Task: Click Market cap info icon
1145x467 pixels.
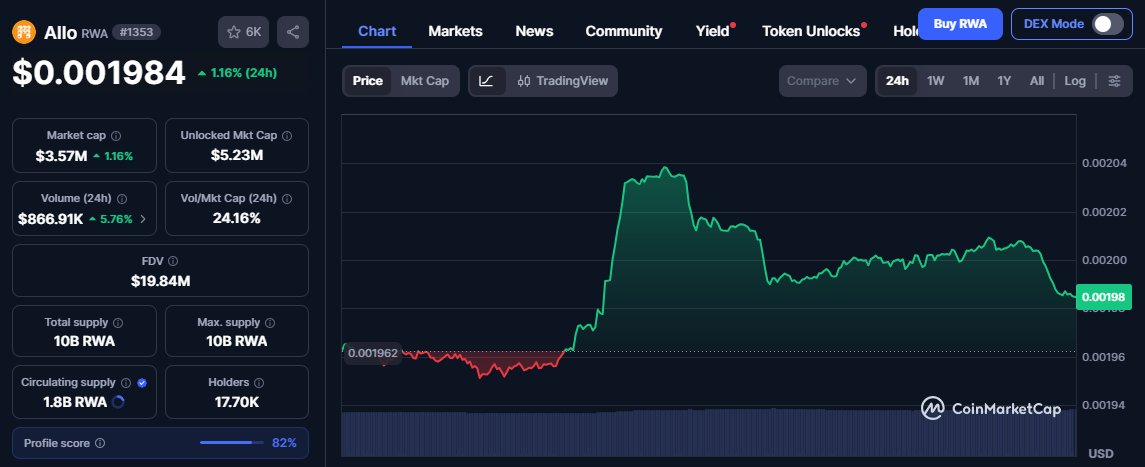Action: pyautogui.click(x=116, y=135)
